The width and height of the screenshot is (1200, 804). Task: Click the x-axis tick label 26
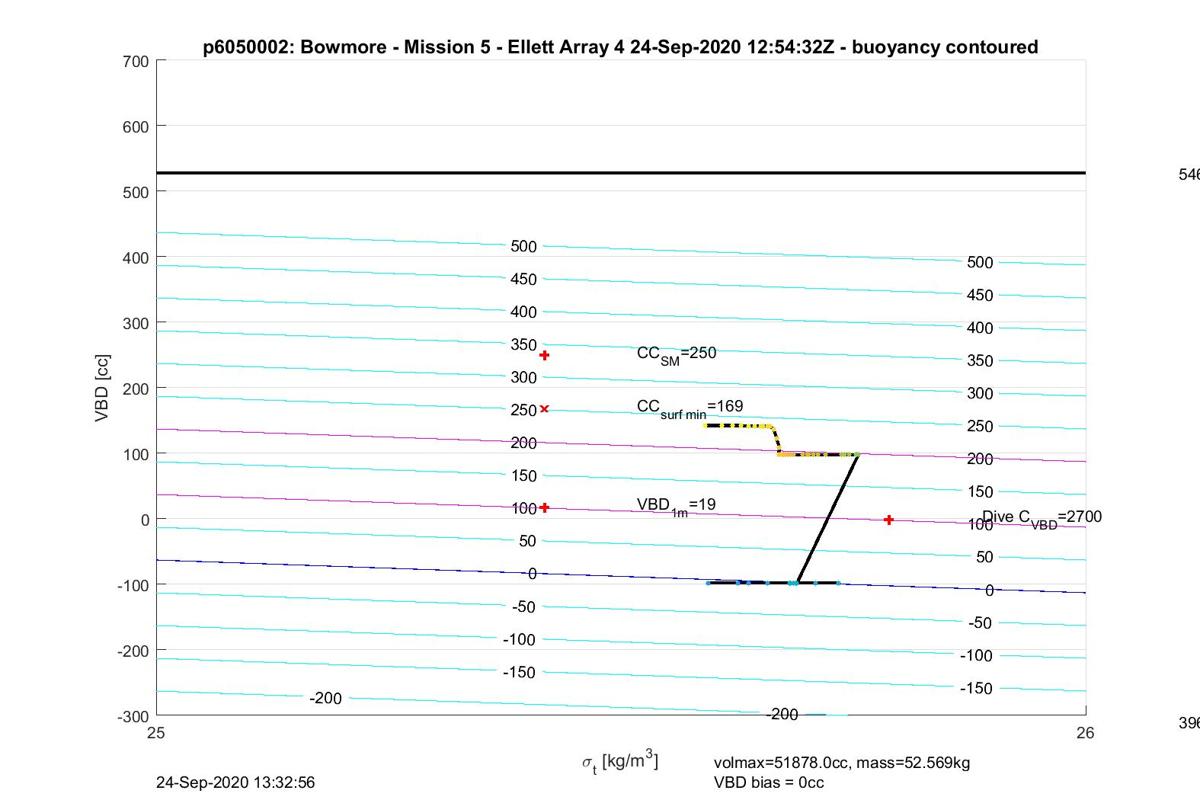1086,733
